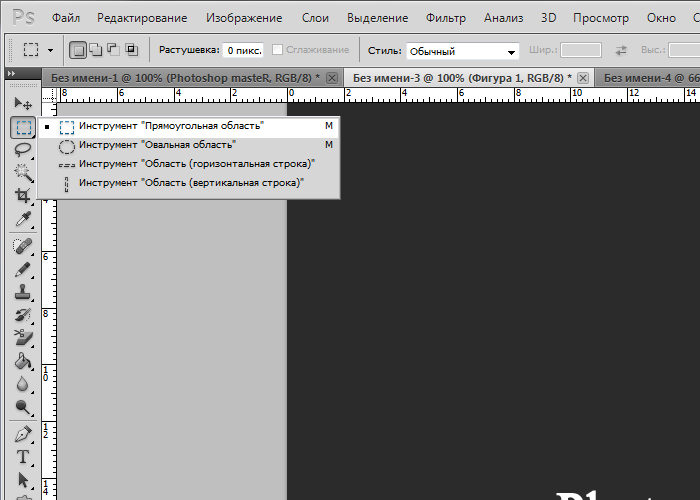This screenshot has height=500, width=700.
Task: Select the Paint Bucket tool
Action: (23, 361)
